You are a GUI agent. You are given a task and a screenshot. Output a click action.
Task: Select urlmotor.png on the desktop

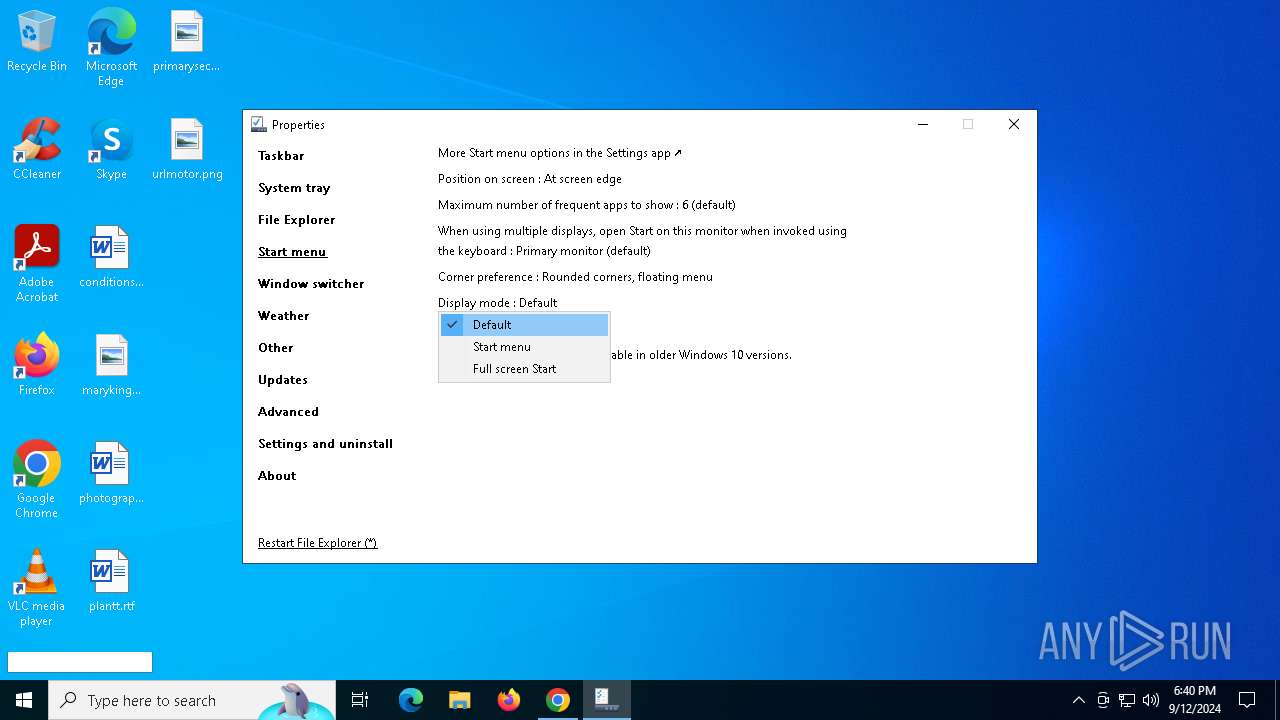tap(187, 150)
